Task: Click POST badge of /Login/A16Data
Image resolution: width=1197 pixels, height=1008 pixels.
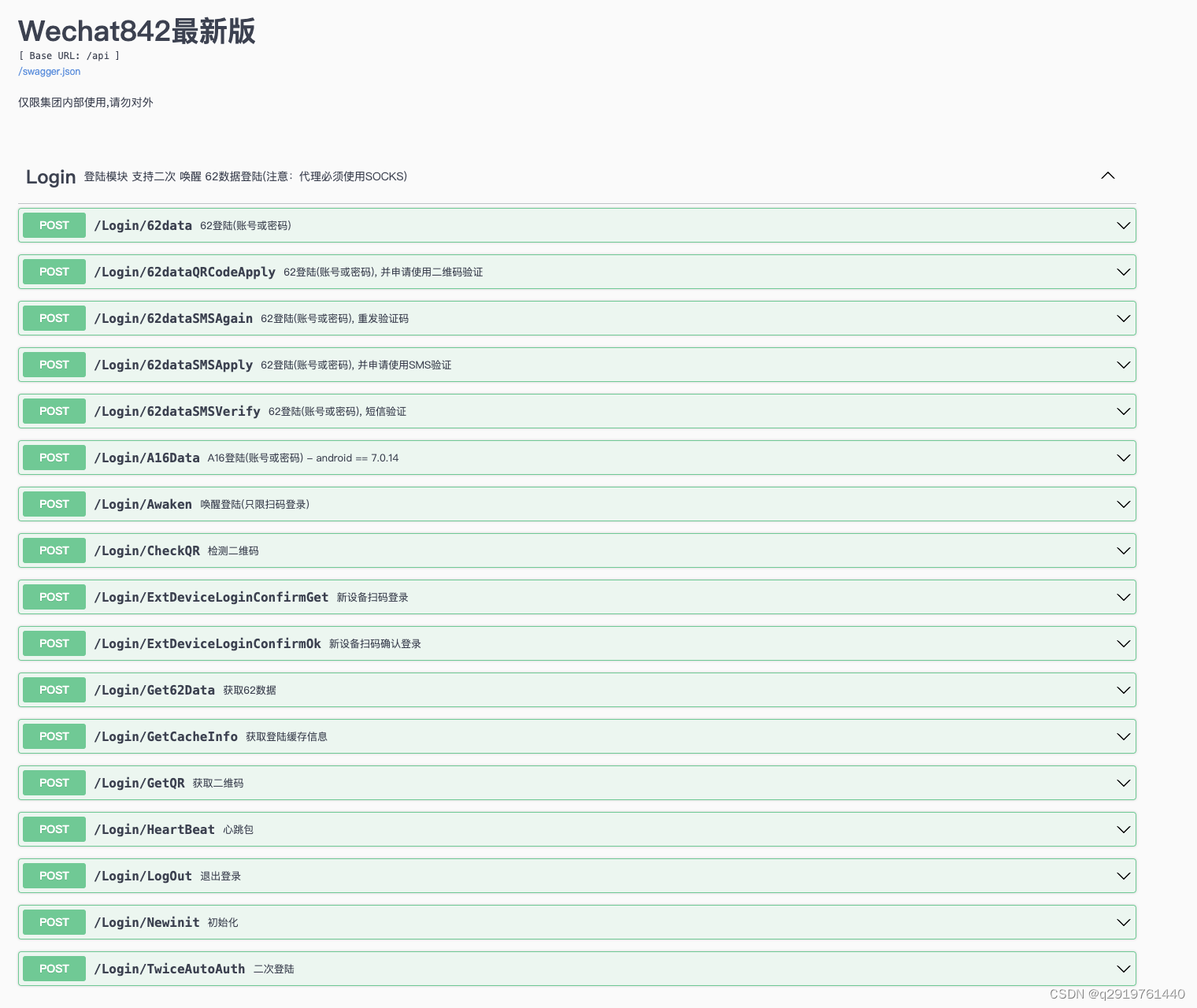Action: click(54, 458)
